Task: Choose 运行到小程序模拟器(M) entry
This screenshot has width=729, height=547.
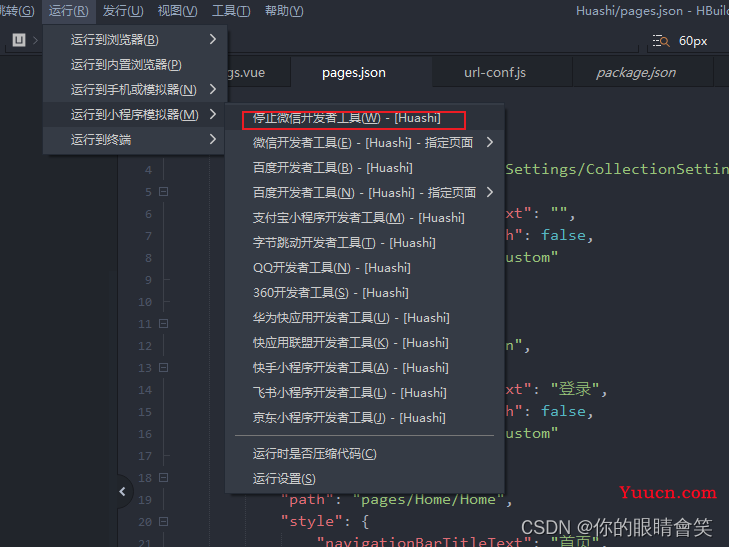Action: (x=134, y=115)
